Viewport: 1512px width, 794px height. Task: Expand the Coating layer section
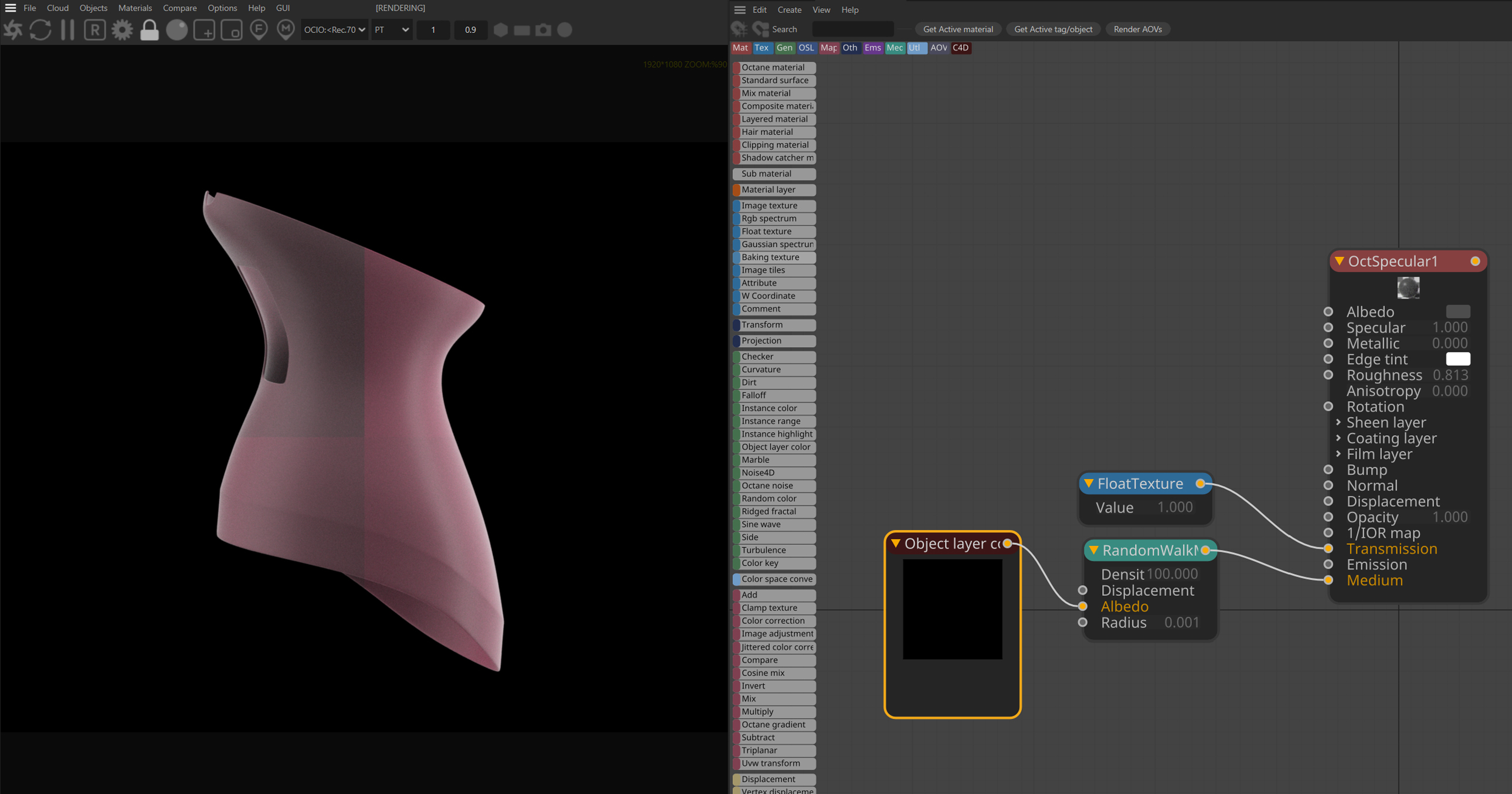(1338, 438)
